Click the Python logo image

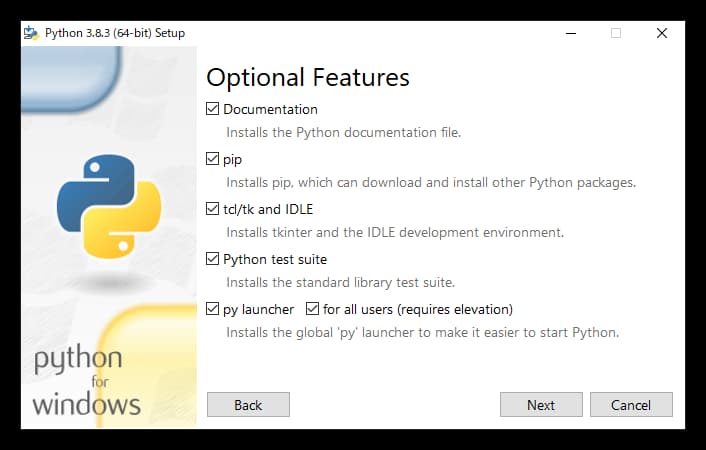109,206
